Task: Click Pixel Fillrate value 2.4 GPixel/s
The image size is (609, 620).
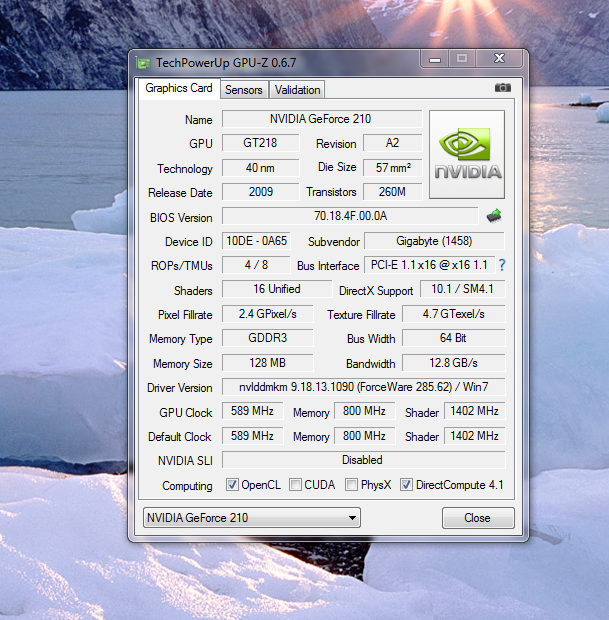Action: pos(267,314)
